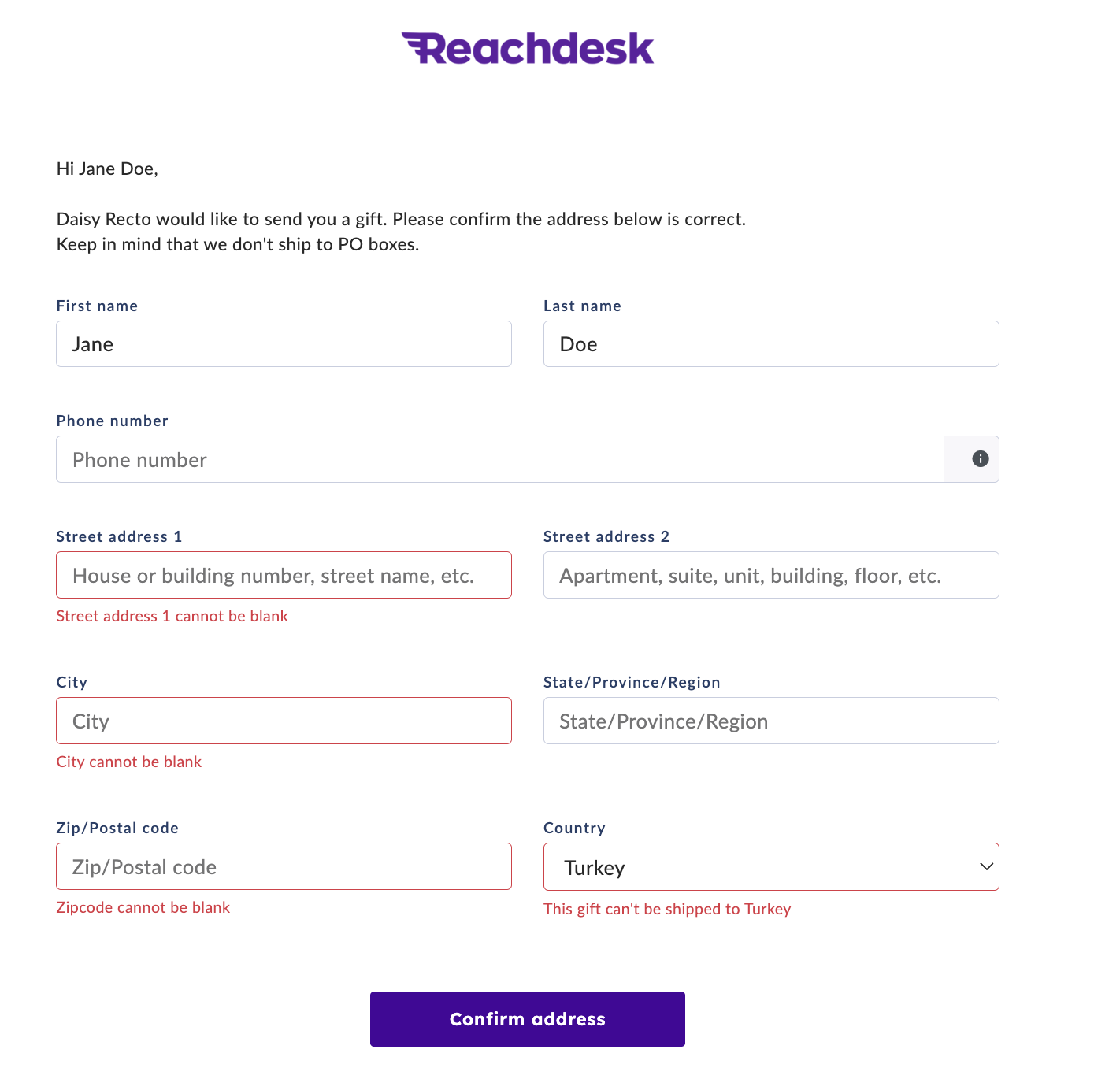Click the Country field label
Image resolution: width=1120 pixels, height=1090 pixels.
pyautogui.click(x=574, y=829)
